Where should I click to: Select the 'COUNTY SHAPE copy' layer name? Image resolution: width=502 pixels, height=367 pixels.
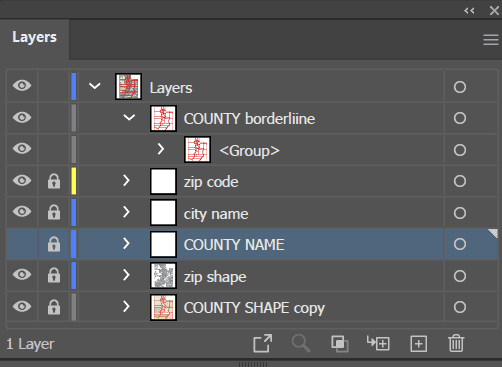[x=254, y=308]
